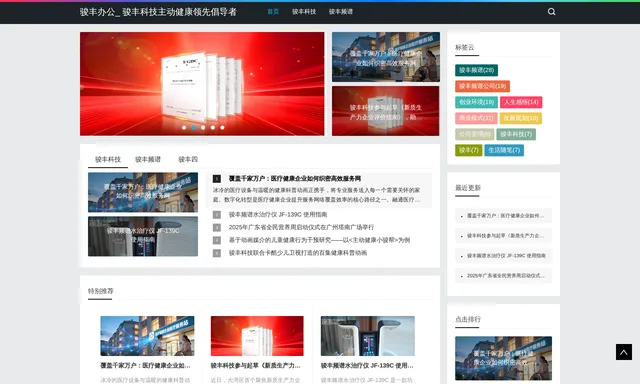Open top-right banner card 覆盖千家万户
Screen dimensions: 640x384
point(386,57)
